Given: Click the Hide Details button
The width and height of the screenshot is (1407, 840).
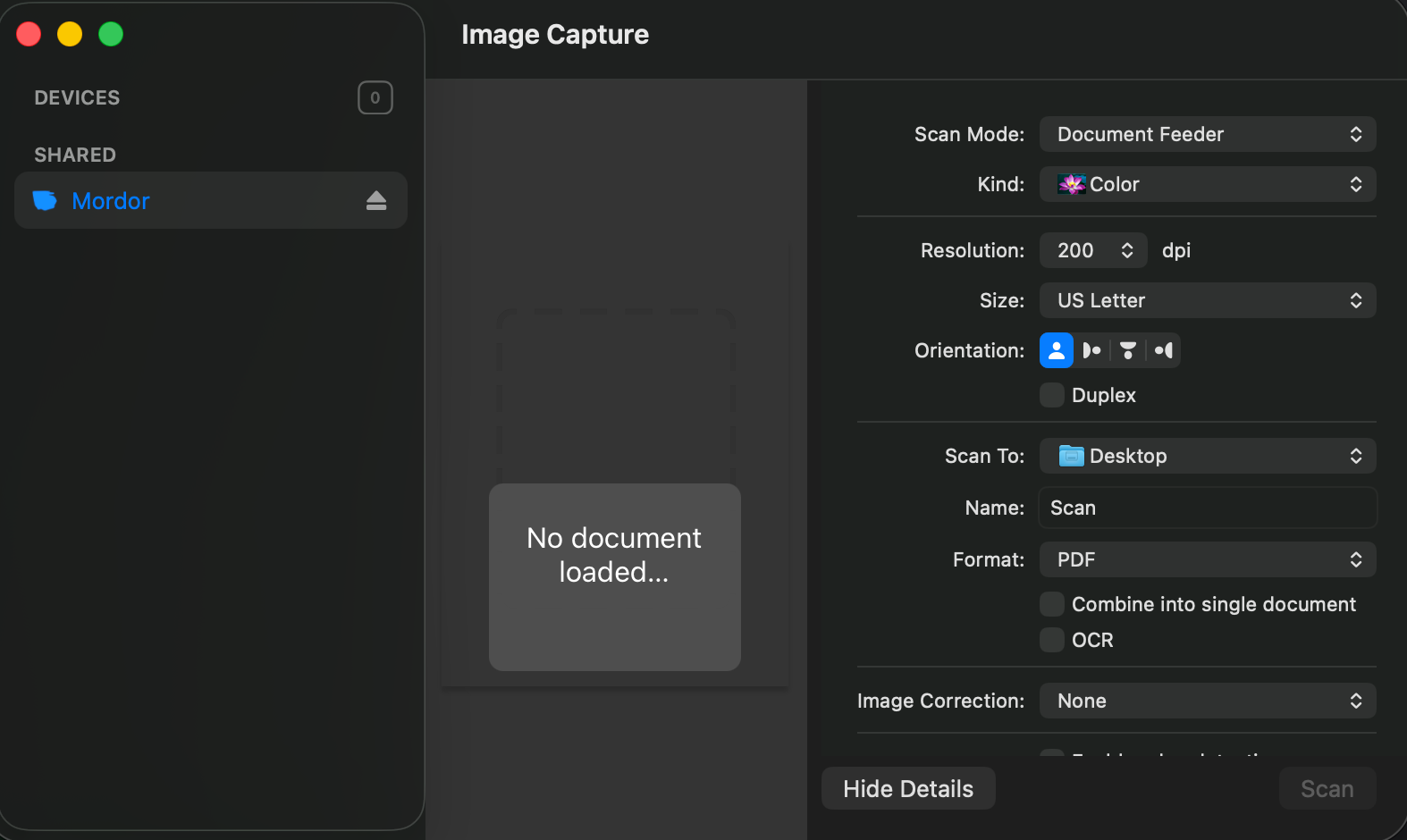Looking at the screenshot, I should click(x=908, y=788).
